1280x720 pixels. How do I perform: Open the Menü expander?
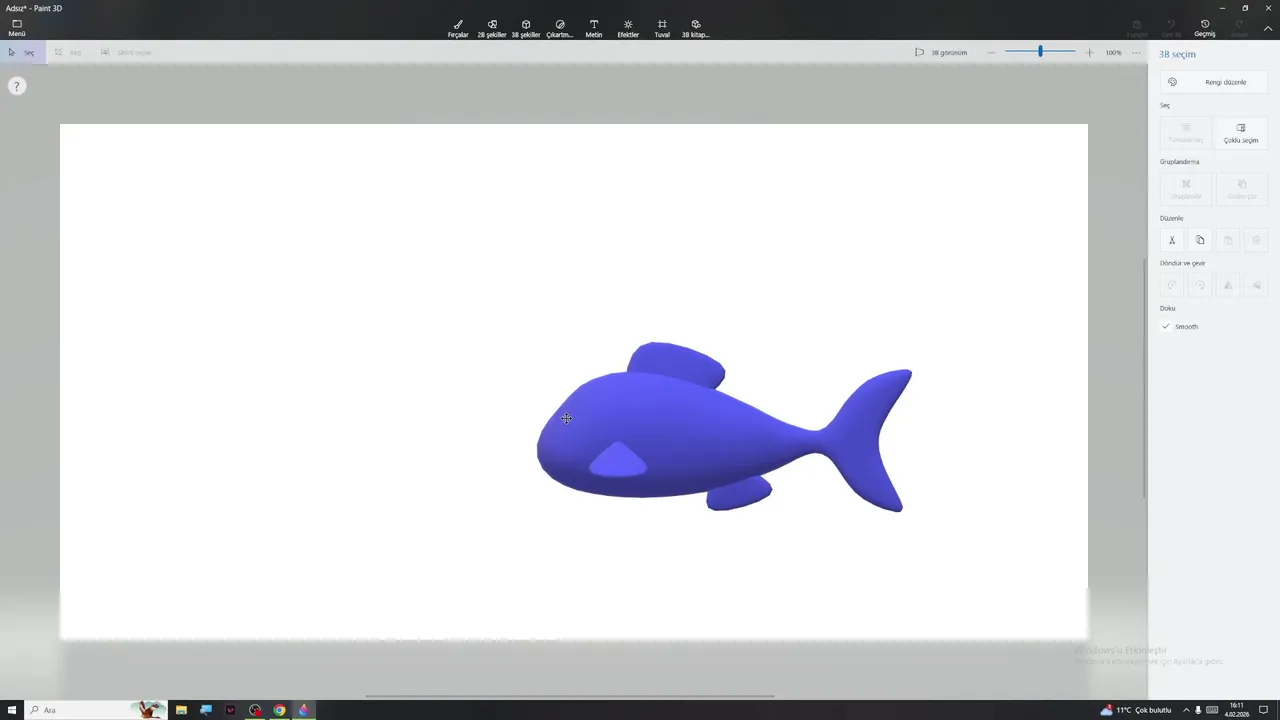17,28
